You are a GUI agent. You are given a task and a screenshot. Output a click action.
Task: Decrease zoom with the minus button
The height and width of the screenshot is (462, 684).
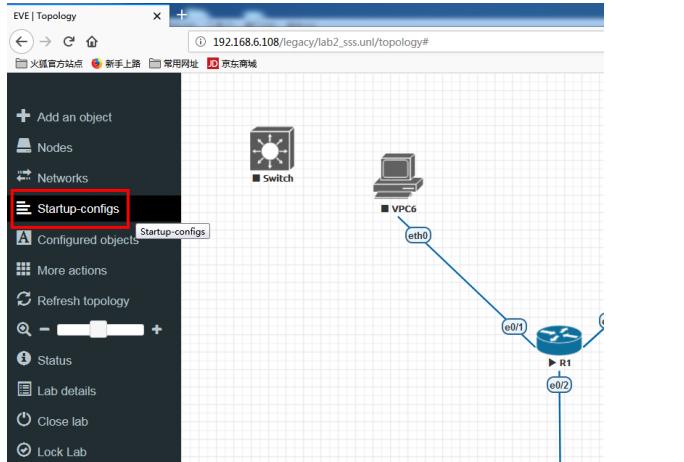click(44, 329)
